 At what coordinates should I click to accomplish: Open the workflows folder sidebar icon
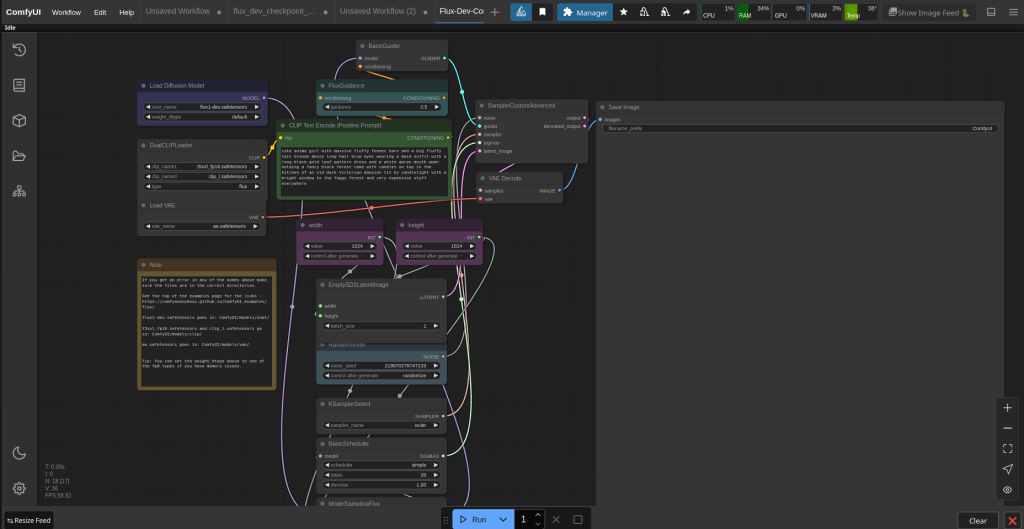(19, 155)
